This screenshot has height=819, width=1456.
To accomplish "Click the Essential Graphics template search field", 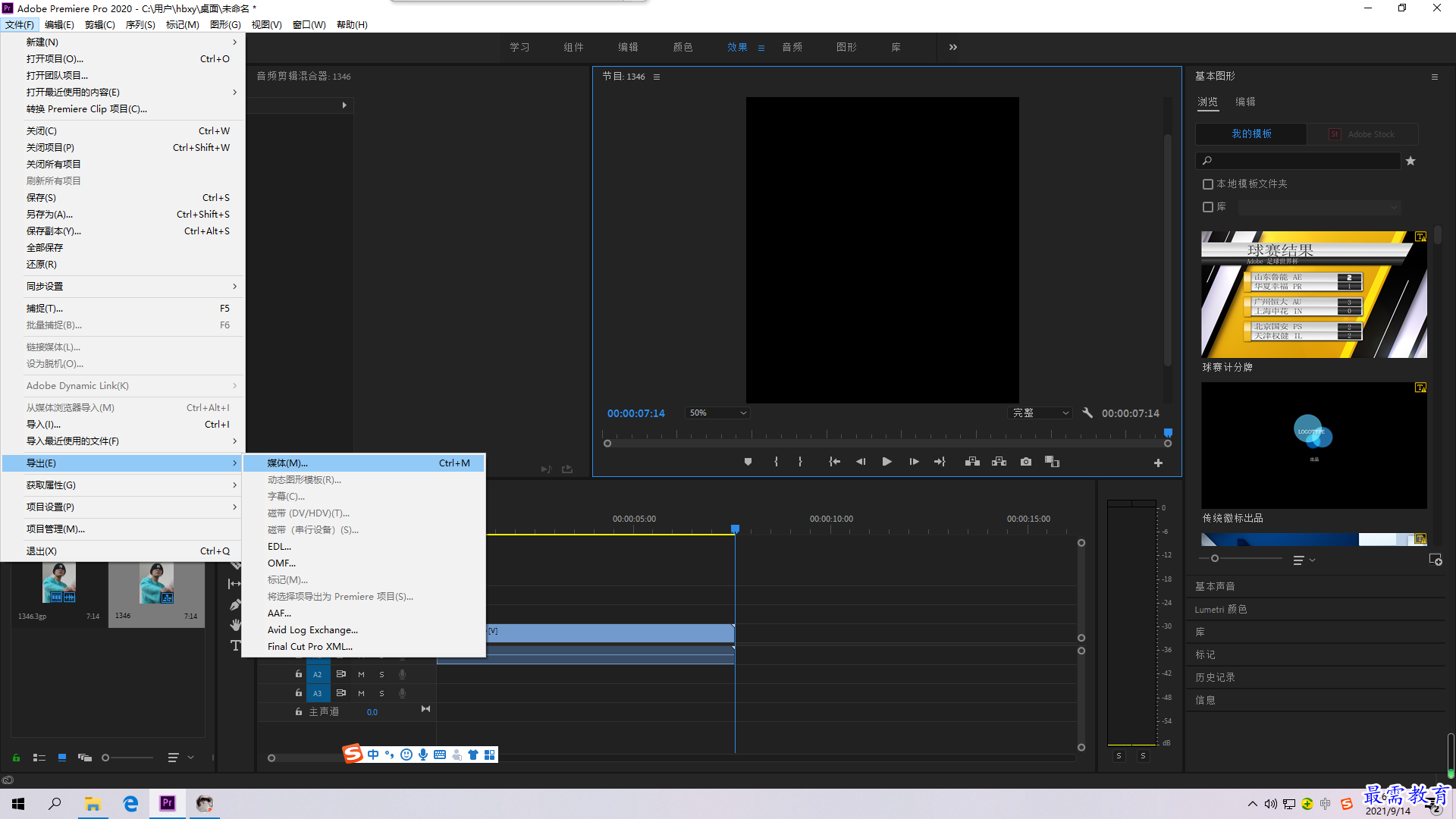I will 1298,161.
